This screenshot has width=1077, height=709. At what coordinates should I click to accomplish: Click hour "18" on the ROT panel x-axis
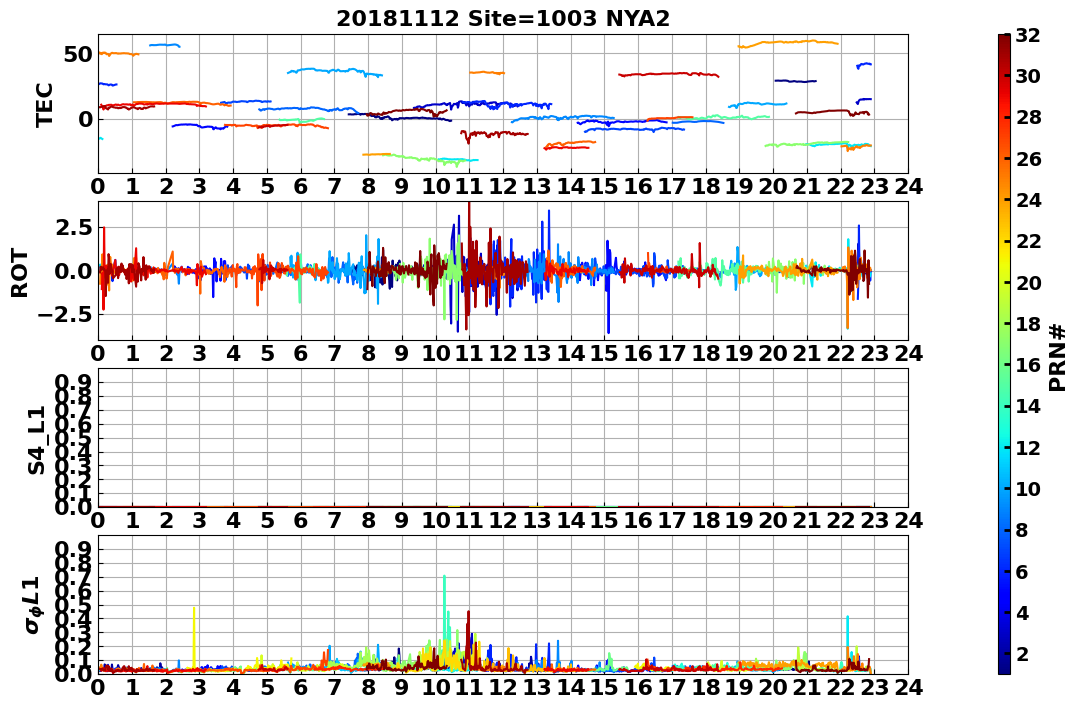pos(705,353)
